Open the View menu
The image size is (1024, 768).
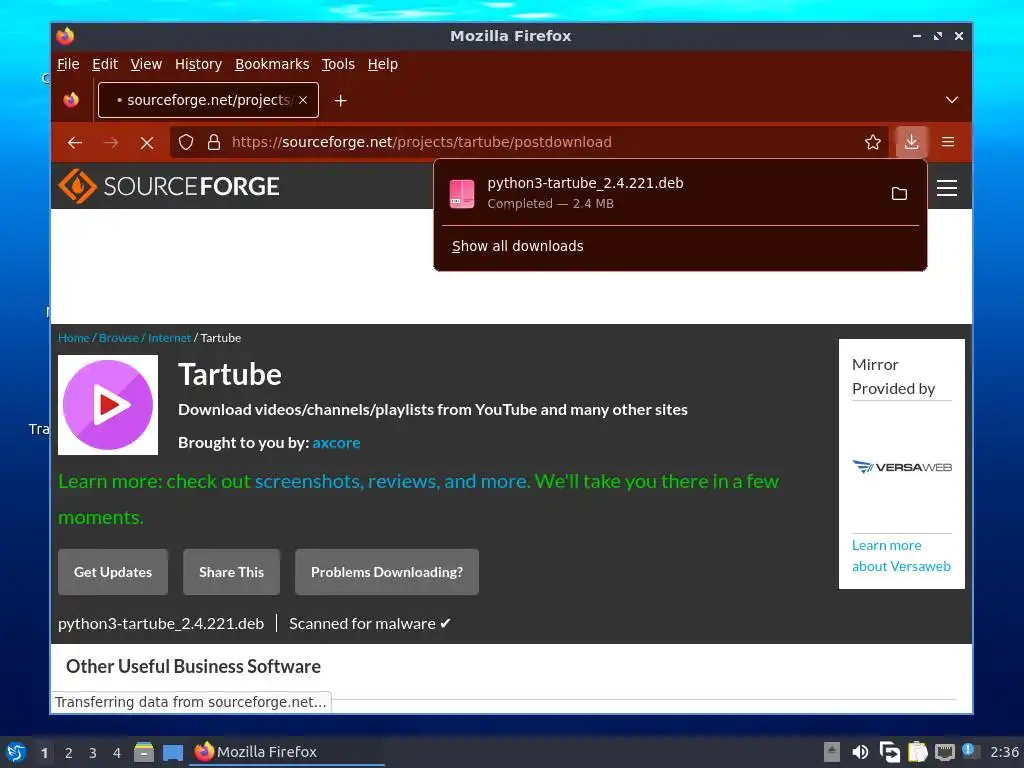[146, 64]
